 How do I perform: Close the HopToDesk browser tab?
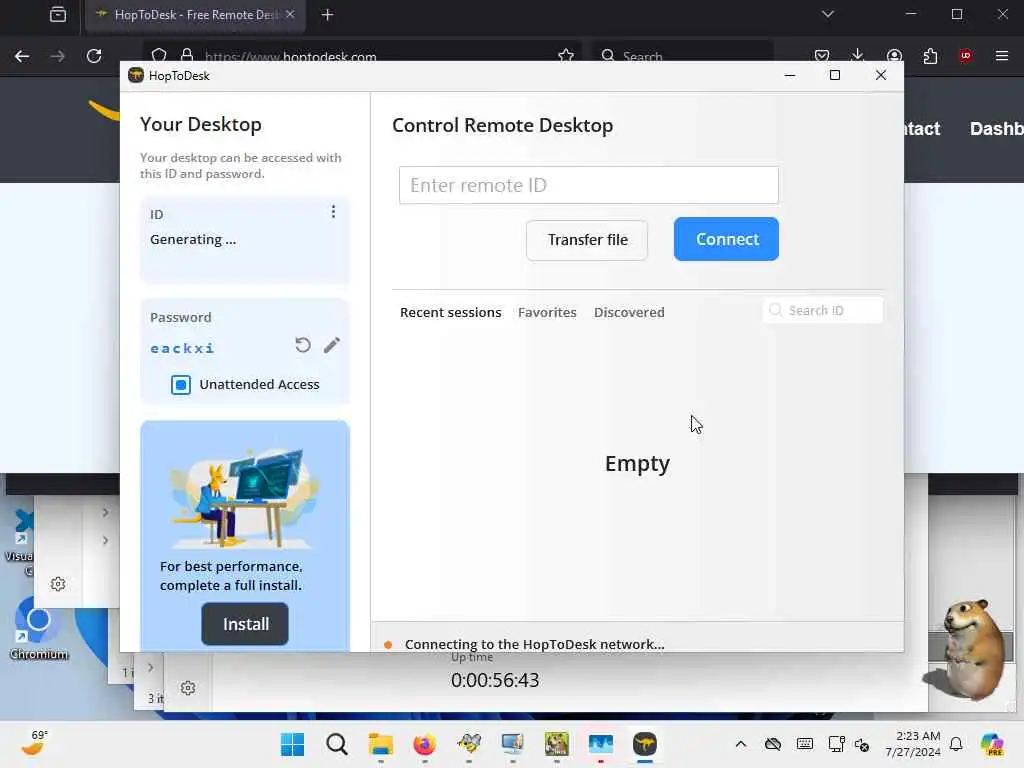(290, 14)
